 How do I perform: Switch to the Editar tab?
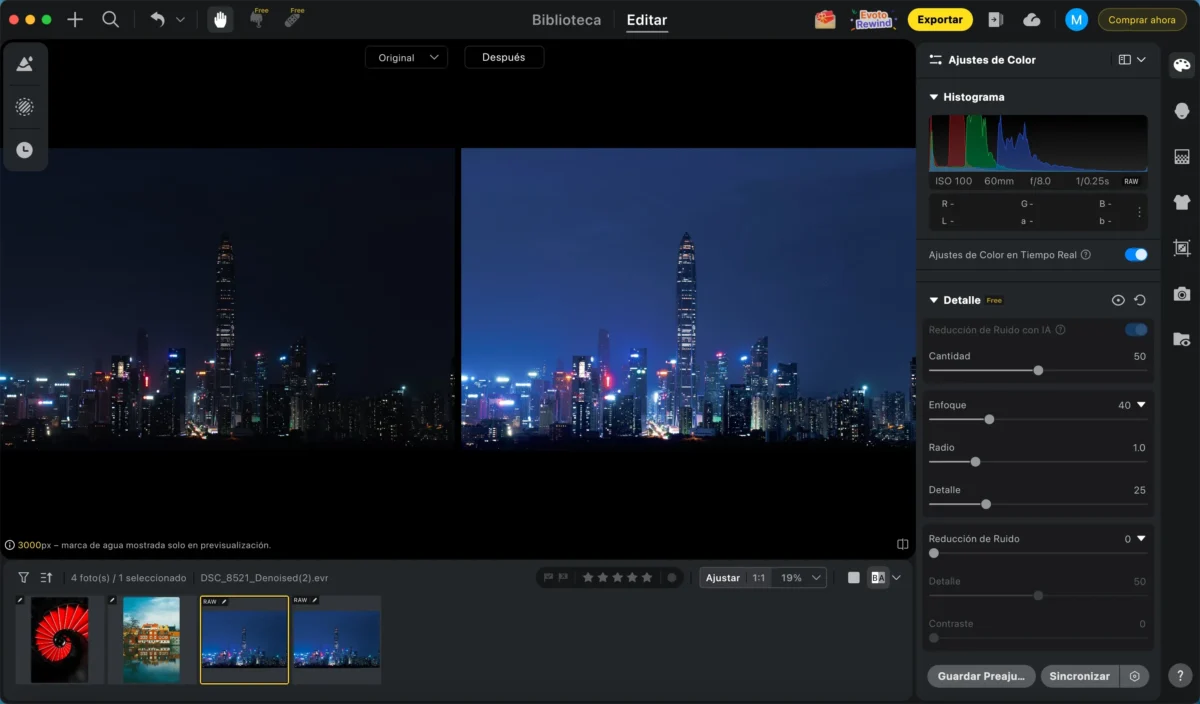point(646,20)
